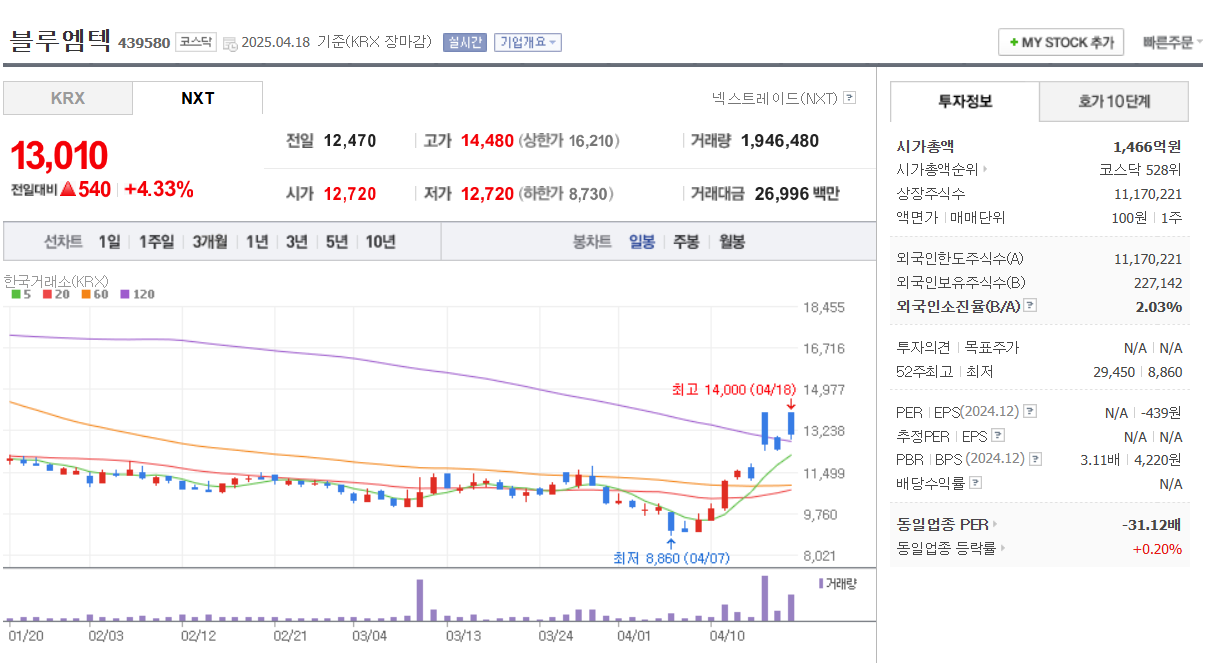Click 선차트 label
The image size is (1210, 663).
point(63,242)
